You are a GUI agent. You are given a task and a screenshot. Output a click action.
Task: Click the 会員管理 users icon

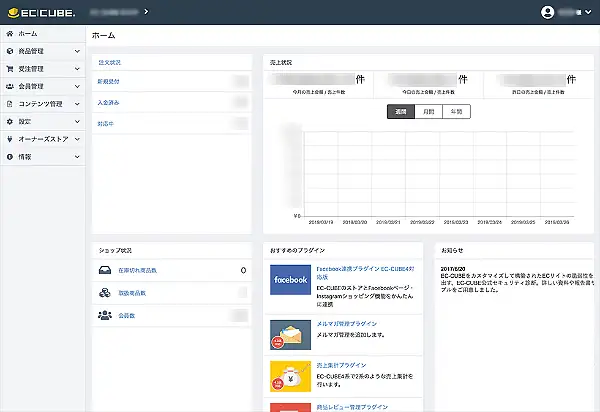(x=10, y=87)
